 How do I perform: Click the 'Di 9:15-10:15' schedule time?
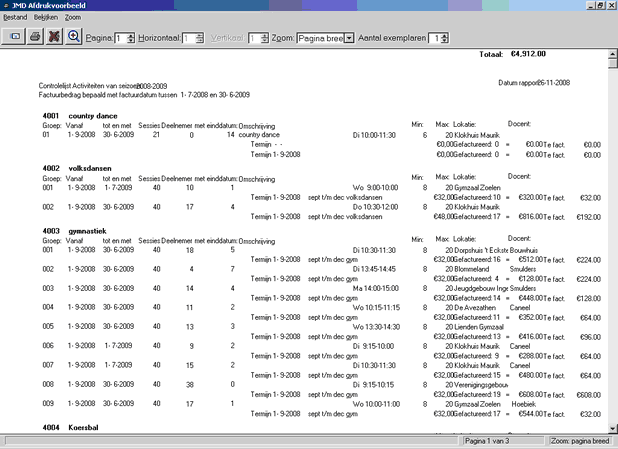(373, 385)
